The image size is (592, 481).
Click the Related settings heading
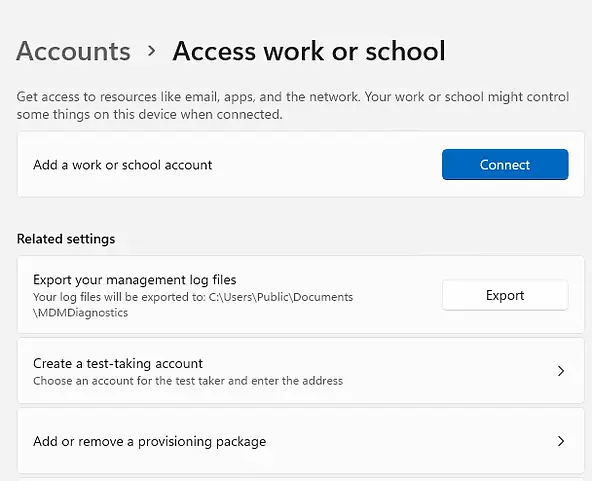click(66, 239)
